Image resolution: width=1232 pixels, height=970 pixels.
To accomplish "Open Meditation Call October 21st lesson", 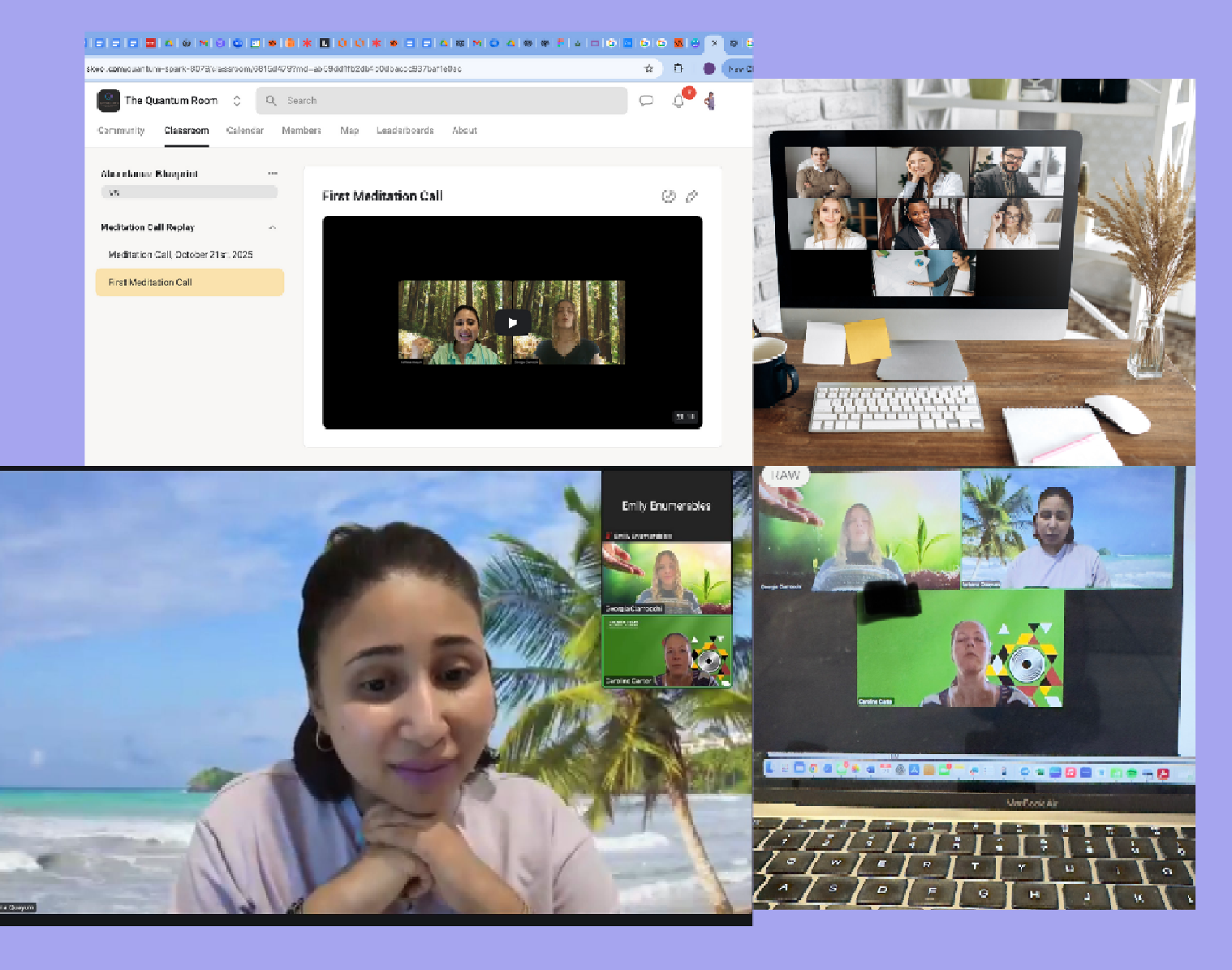I will pos(181,255).
